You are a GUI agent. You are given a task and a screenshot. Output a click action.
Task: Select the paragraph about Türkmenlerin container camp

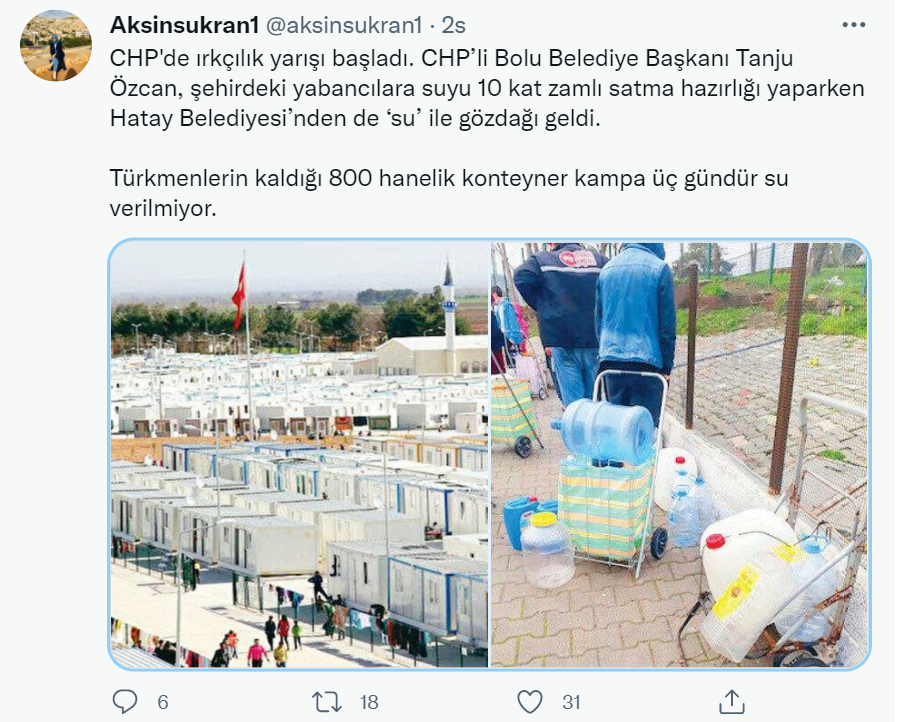(449, 193)
